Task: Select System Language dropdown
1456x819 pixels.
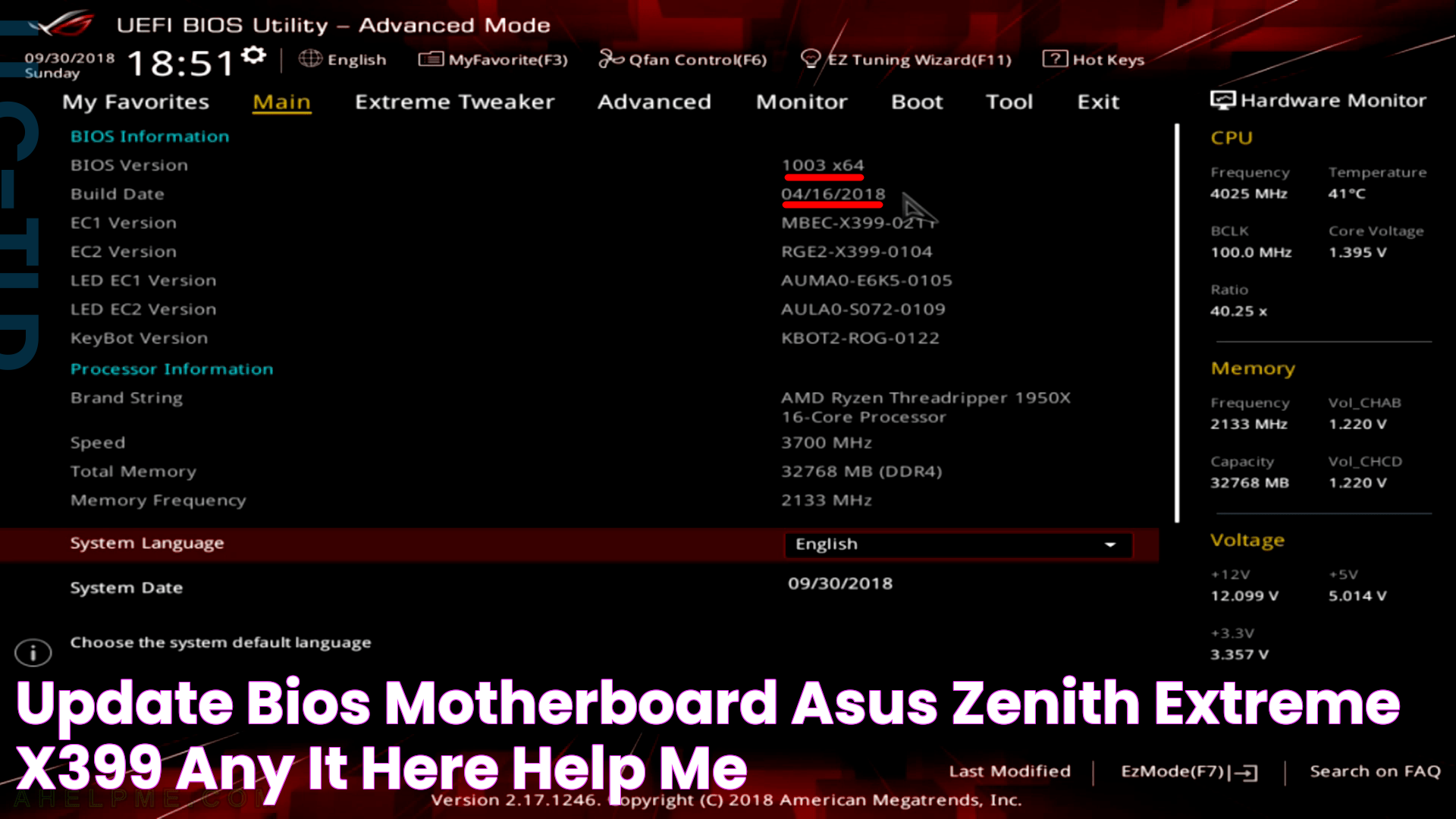Action: (x=956, y=543)
